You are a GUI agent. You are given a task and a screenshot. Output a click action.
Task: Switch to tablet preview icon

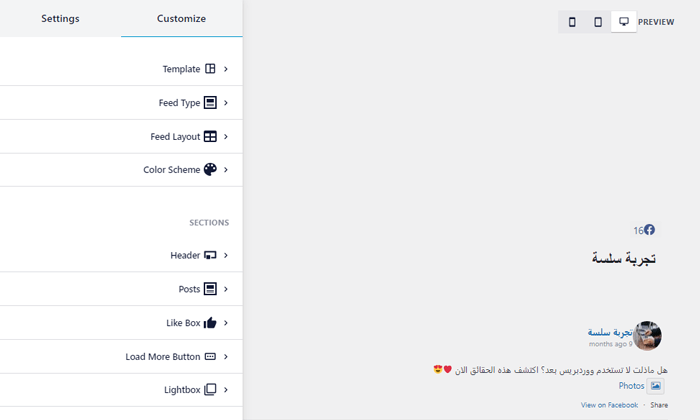coord(598,22)
